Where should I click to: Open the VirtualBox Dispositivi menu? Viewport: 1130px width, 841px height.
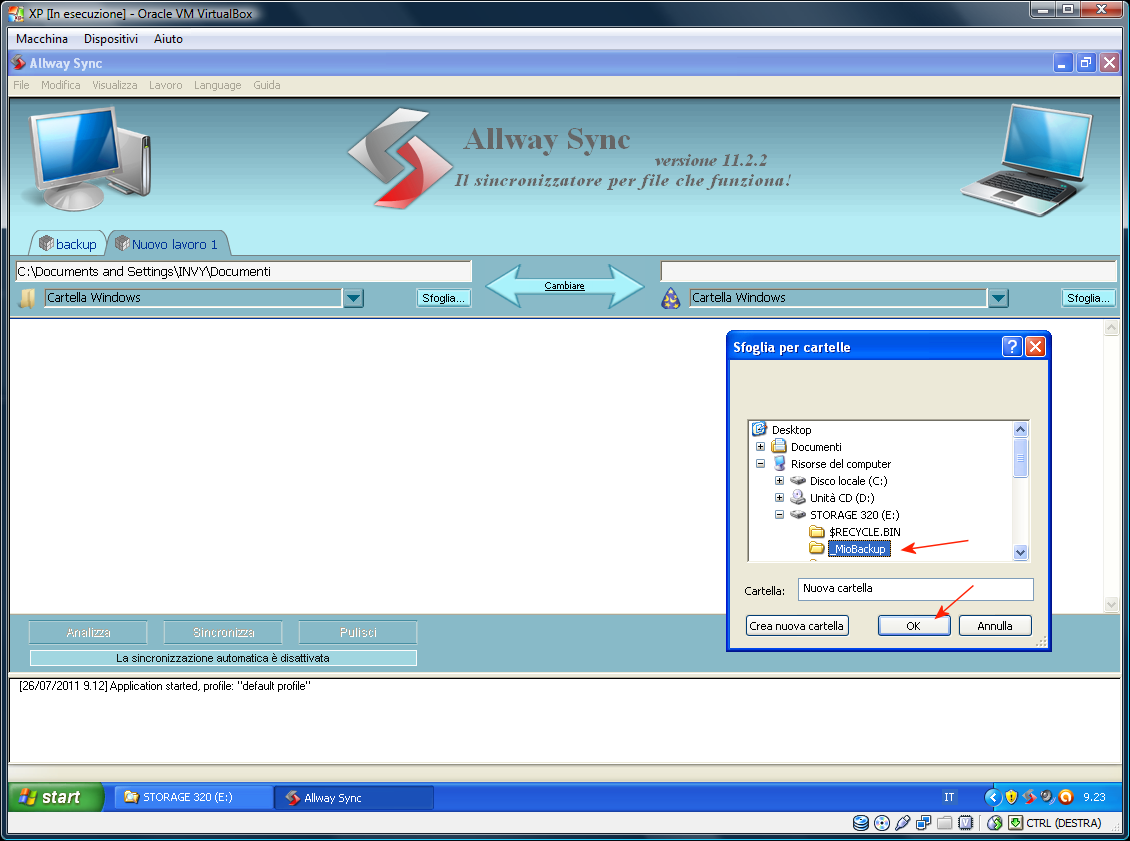(111, 39)
